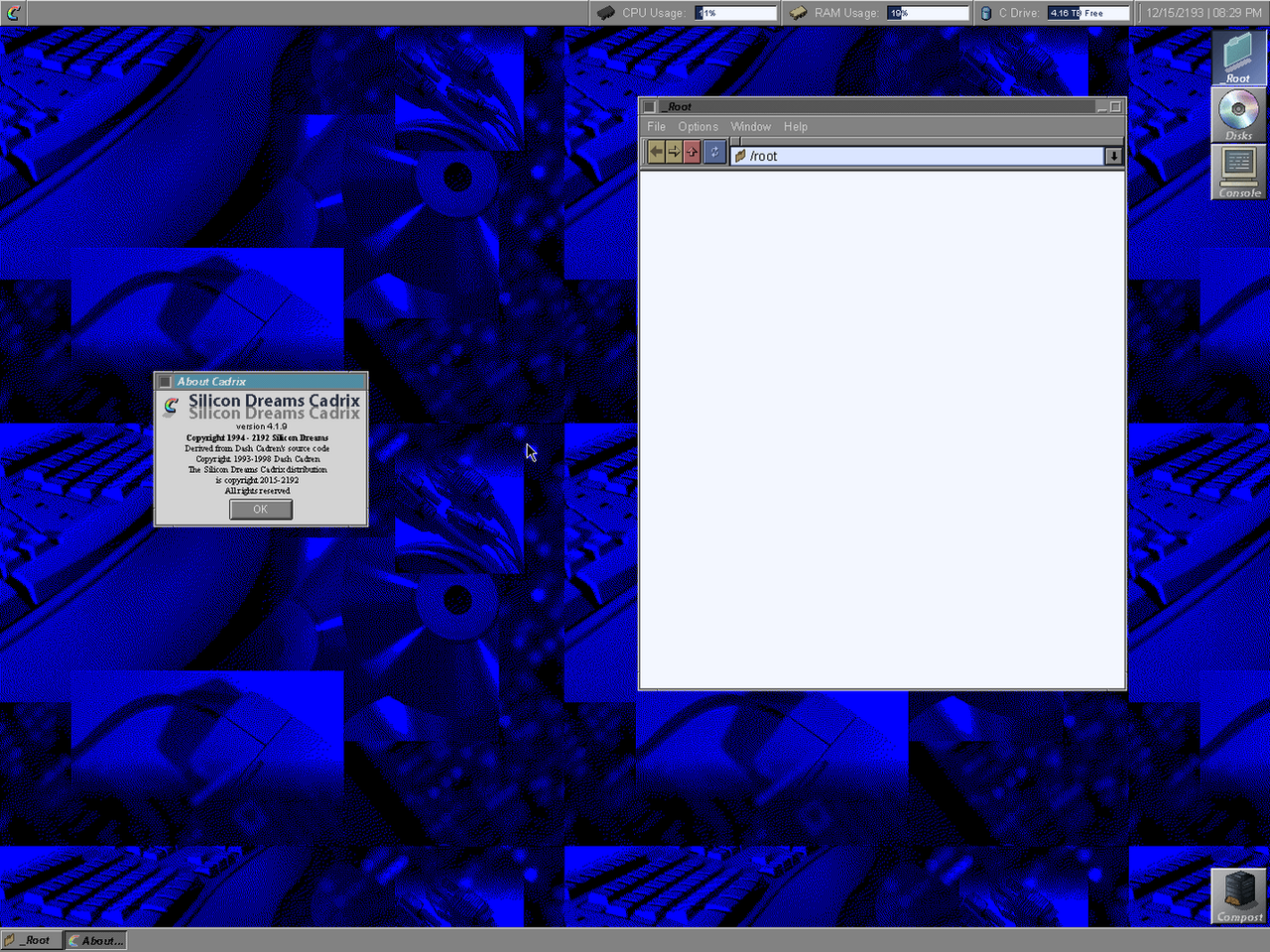Switch to the About... taskbar entry
The height and width of the screenshot is (952, 1270).
[96, 940]
